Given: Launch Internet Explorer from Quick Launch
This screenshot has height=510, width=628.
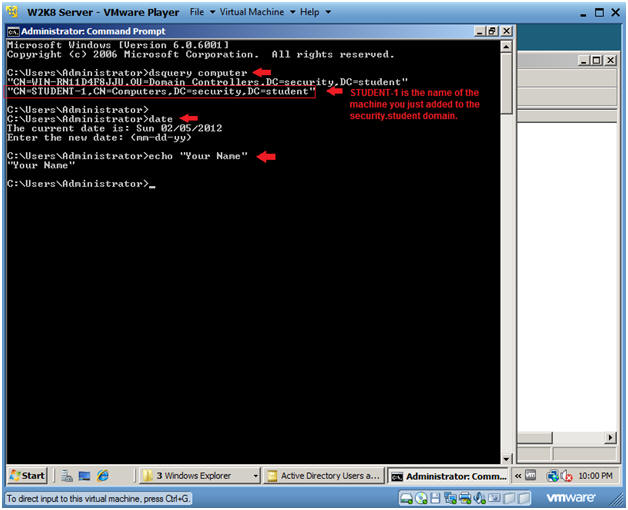Looking at the screenshot, I should 103,476.
